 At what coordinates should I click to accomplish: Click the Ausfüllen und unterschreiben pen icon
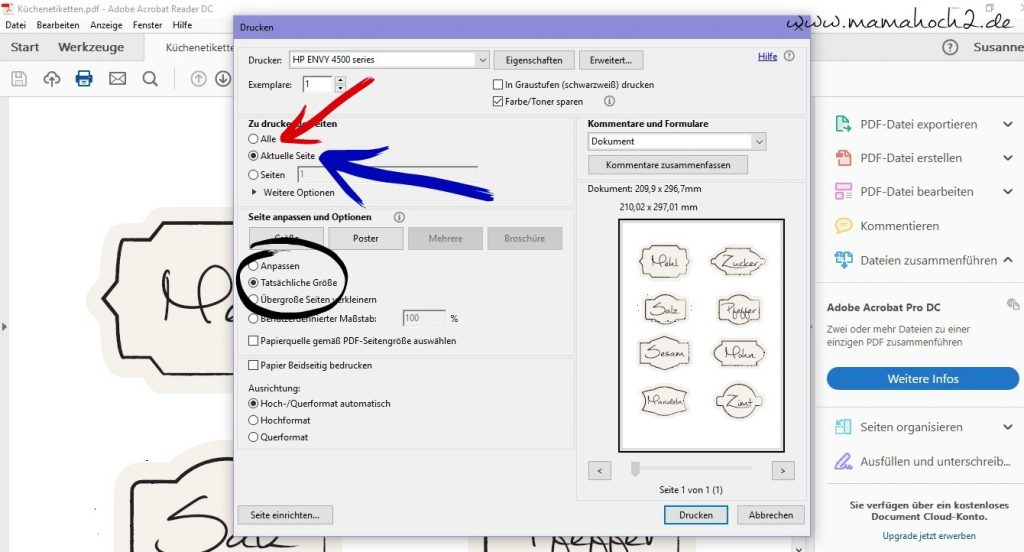click(843, 461)
